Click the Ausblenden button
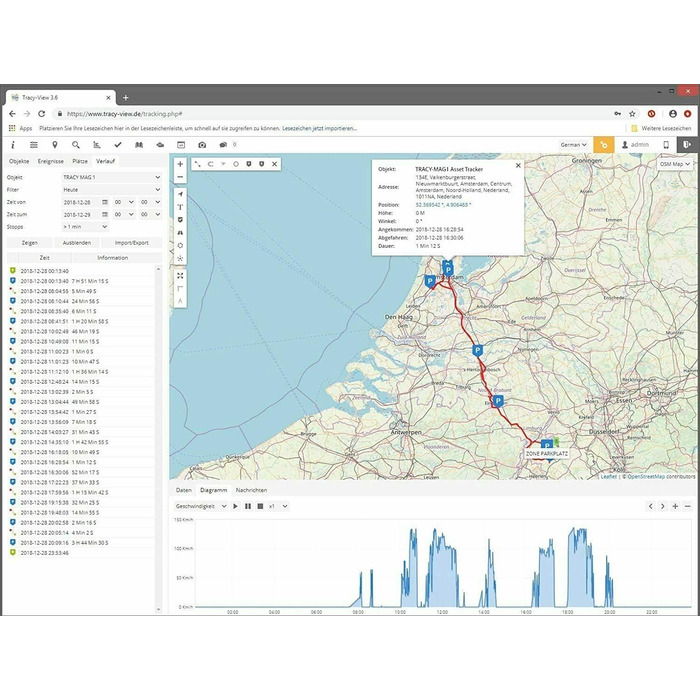700x700 pixels. 77,243
